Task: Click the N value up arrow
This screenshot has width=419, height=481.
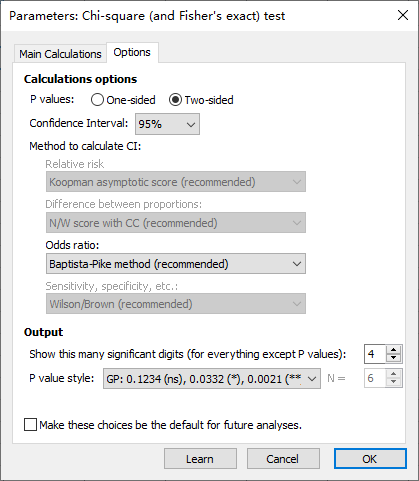Action: pos(394,374)
